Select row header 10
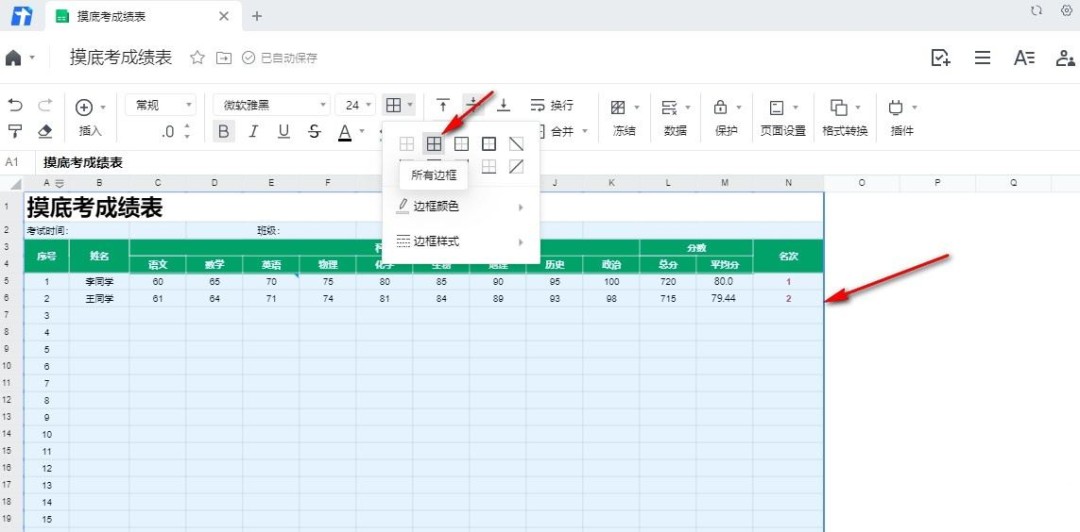Viewport: 1080px width, 532px height. pyautogui.click(x=8, y=366)
